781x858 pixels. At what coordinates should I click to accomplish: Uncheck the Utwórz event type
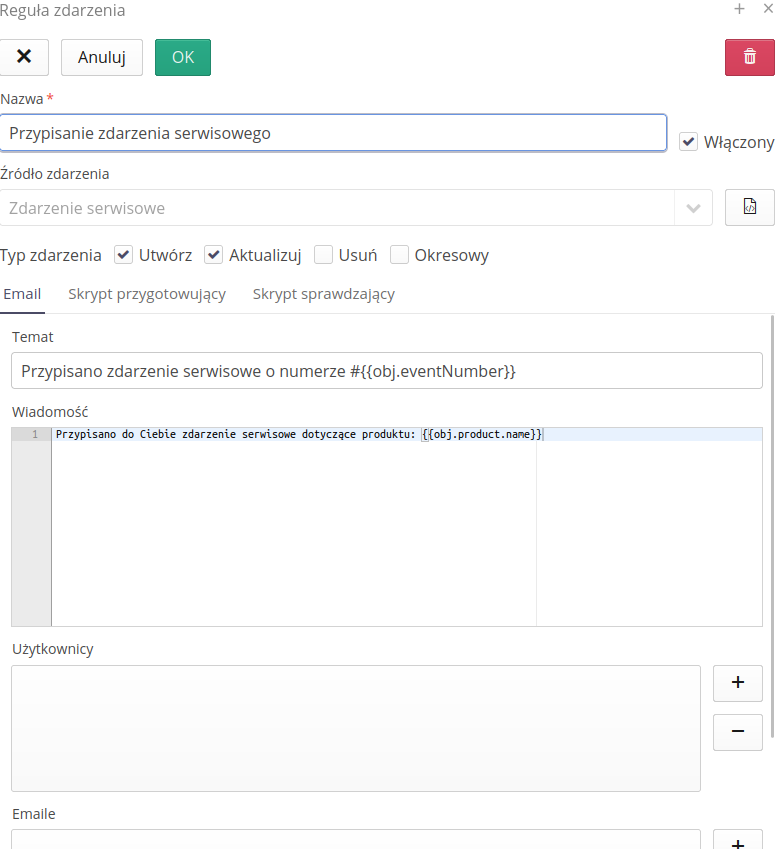(123, 255)
